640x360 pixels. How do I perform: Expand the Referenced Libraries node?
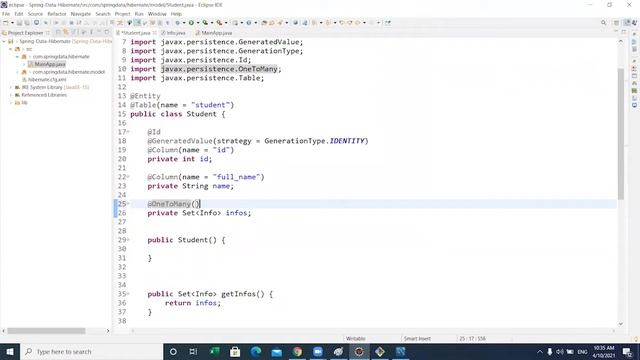coord(11,95)
